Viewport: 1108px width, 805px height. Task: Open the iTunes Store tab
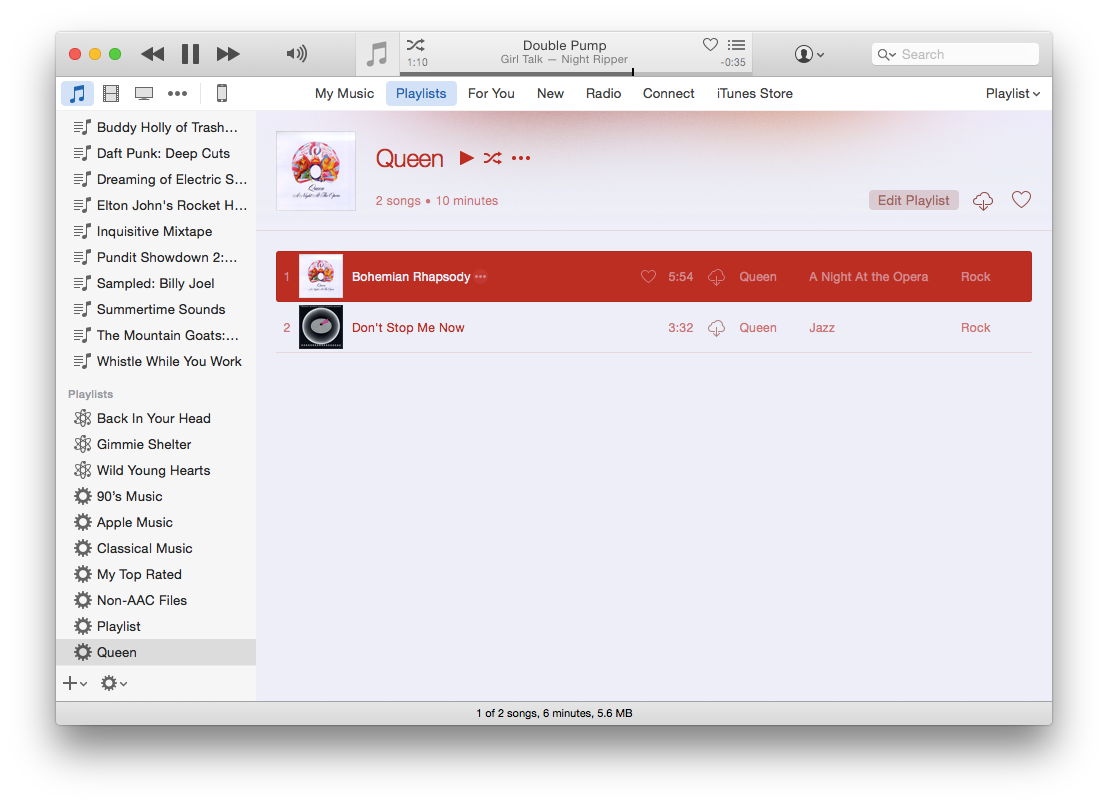(754, 94)
